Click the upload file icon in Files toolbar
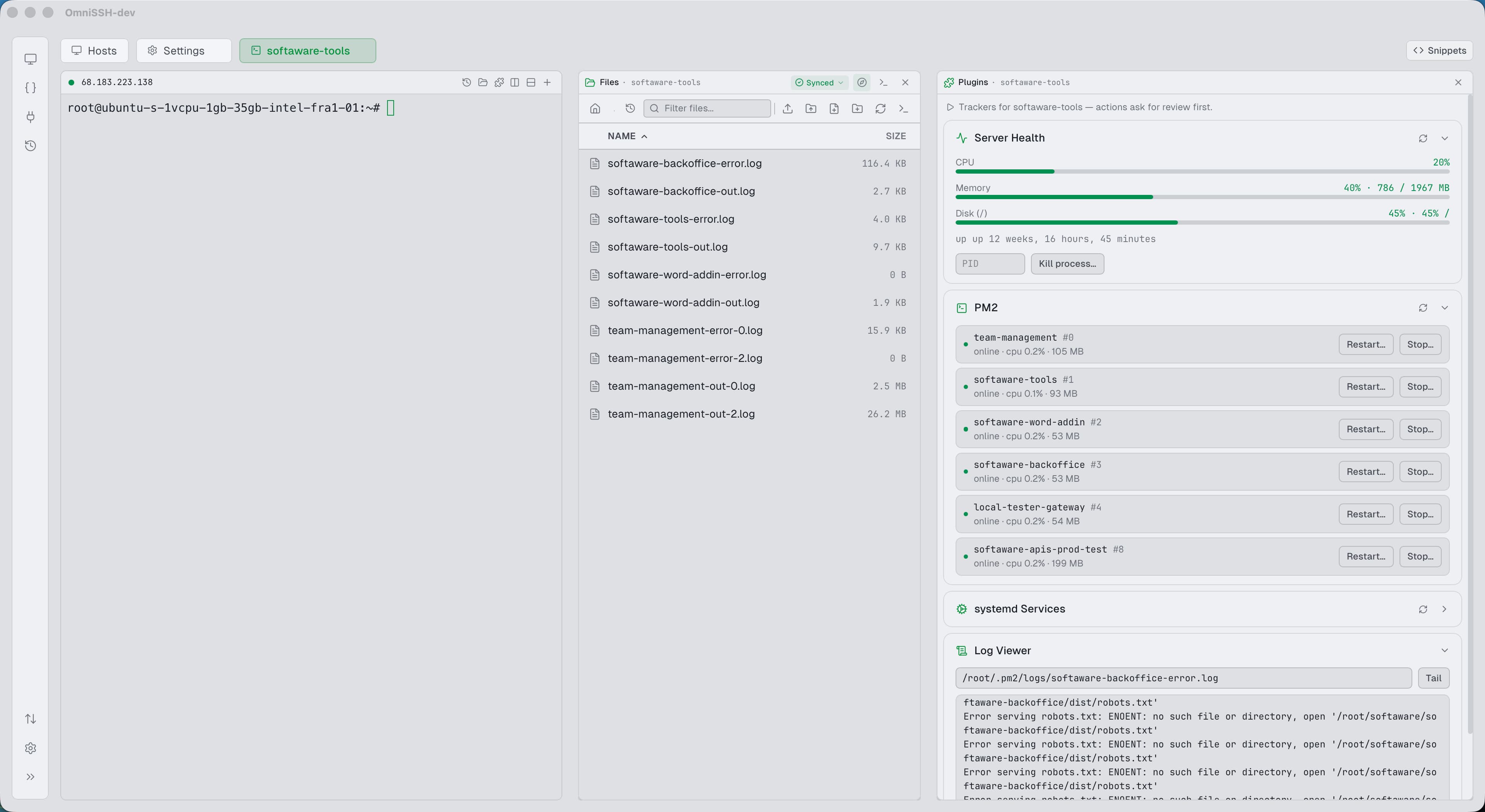Image resolution: width=1485 pixels, height=812 pixels. [787, 108]
